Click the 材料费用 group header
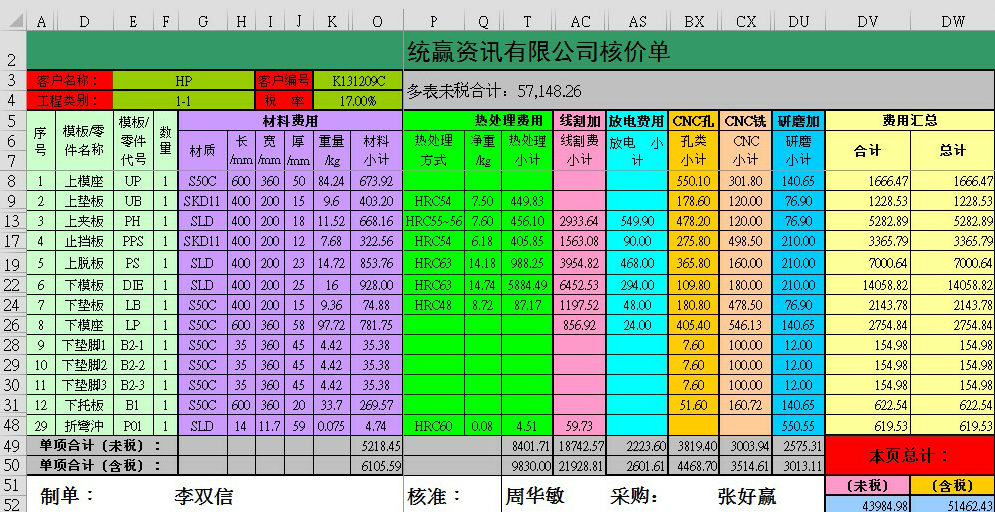Viewport: 995px width, 512px height. 291,121
